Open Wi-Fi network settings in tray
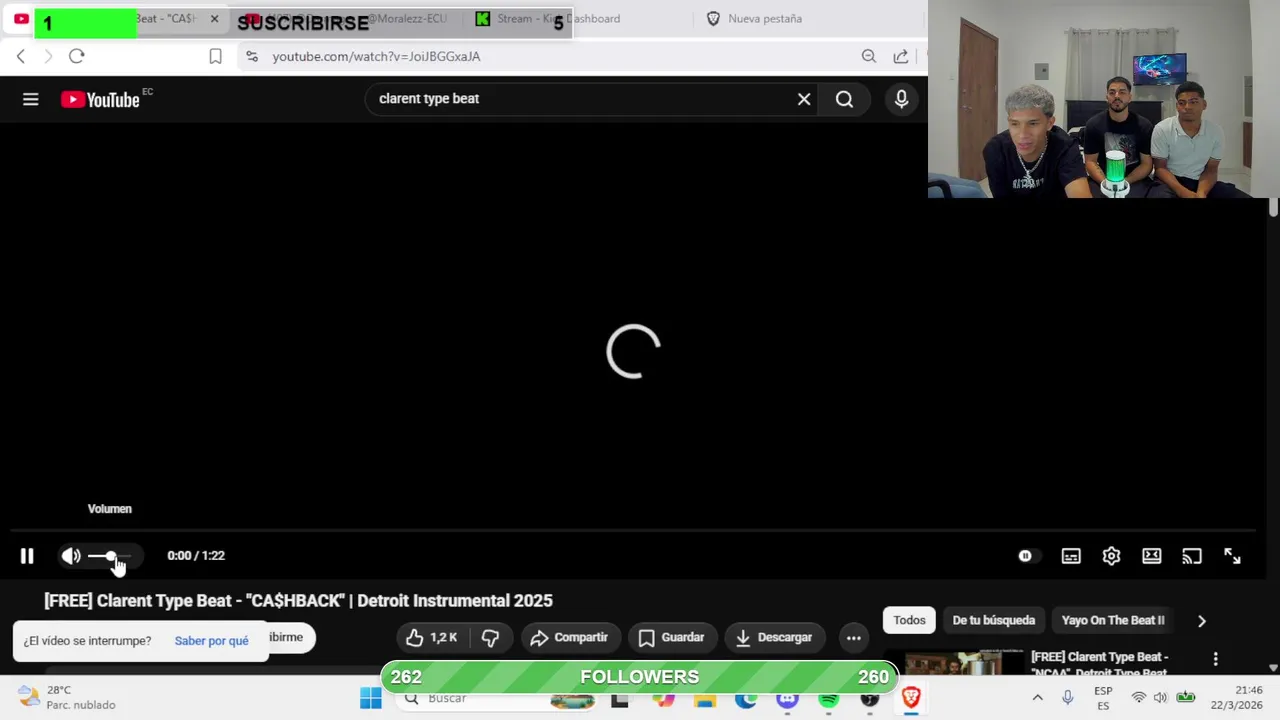Image resolution: width=1280 pixels, height=720 pixels. (x=1138, y=698)
